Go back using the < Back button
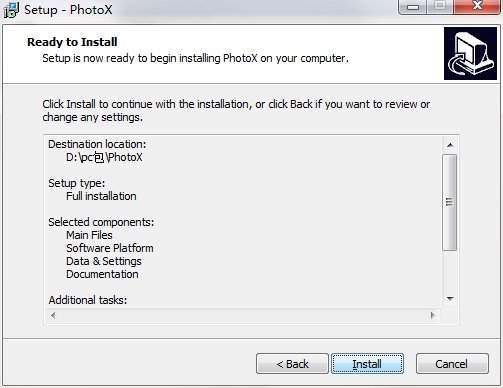The height and width of the screenshot is (388, 503). click(292, 364)
